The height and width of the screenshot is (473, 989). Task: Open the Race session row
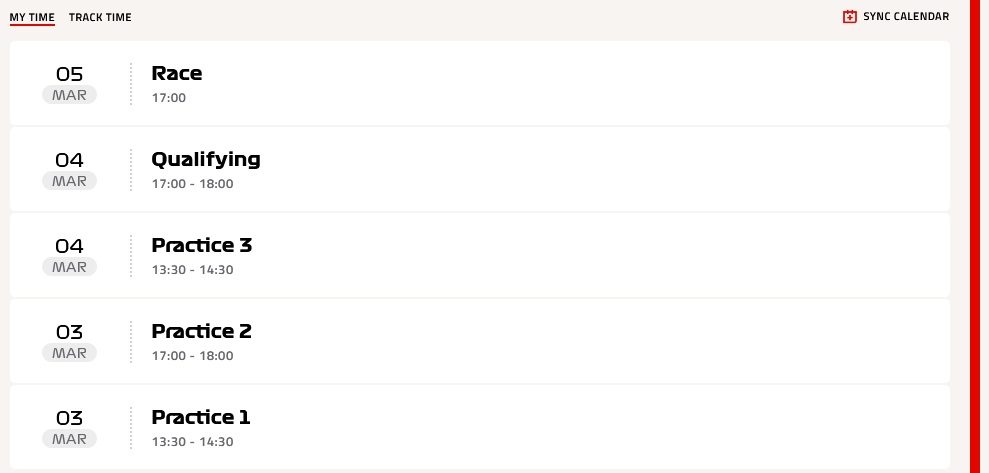[480, 83]
